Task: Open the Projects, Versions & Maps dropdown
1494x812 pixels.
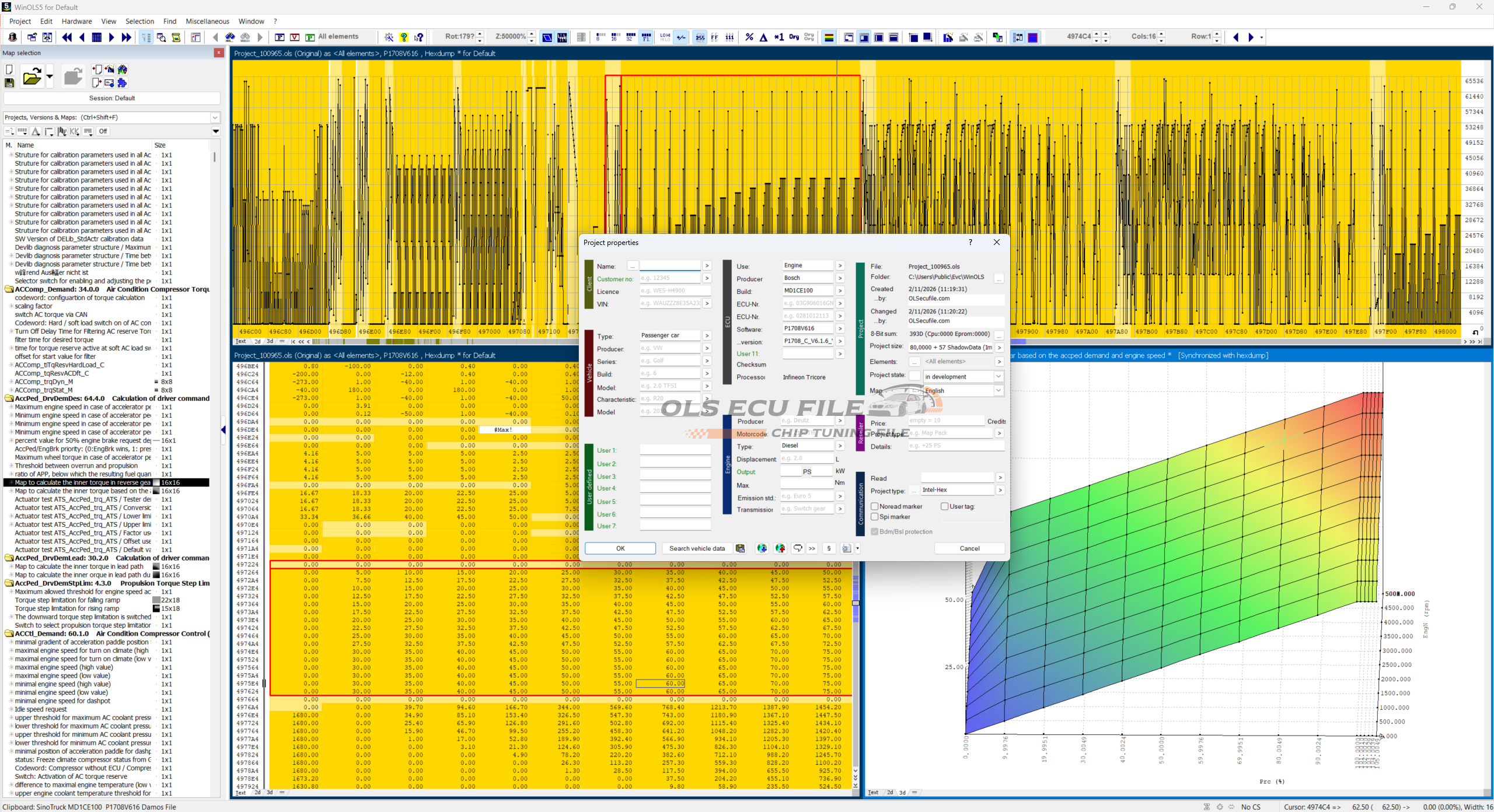Action: point(215,117)
